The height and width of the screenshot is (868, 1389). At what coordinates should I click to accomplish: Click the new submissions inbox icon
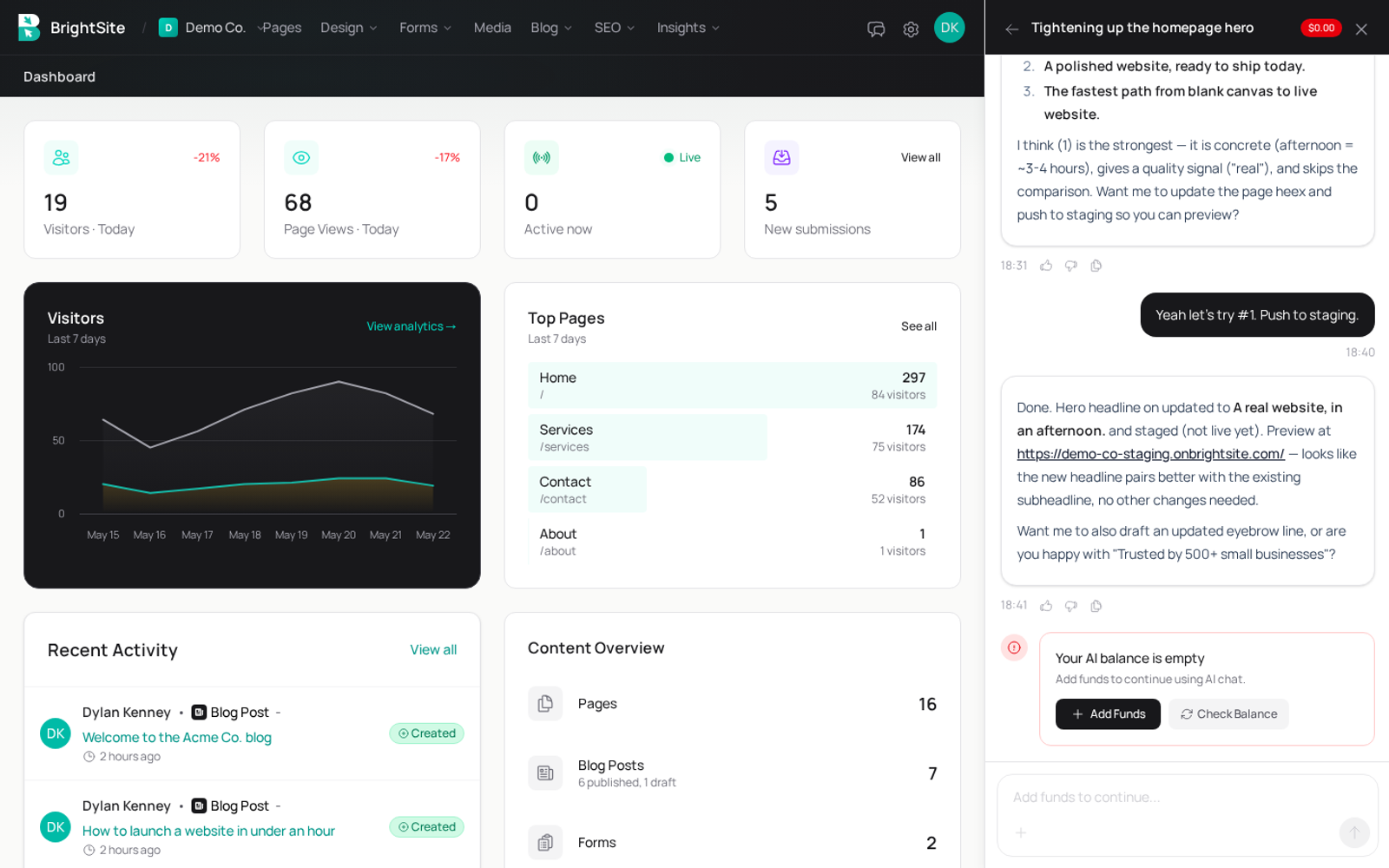[781, 157]
